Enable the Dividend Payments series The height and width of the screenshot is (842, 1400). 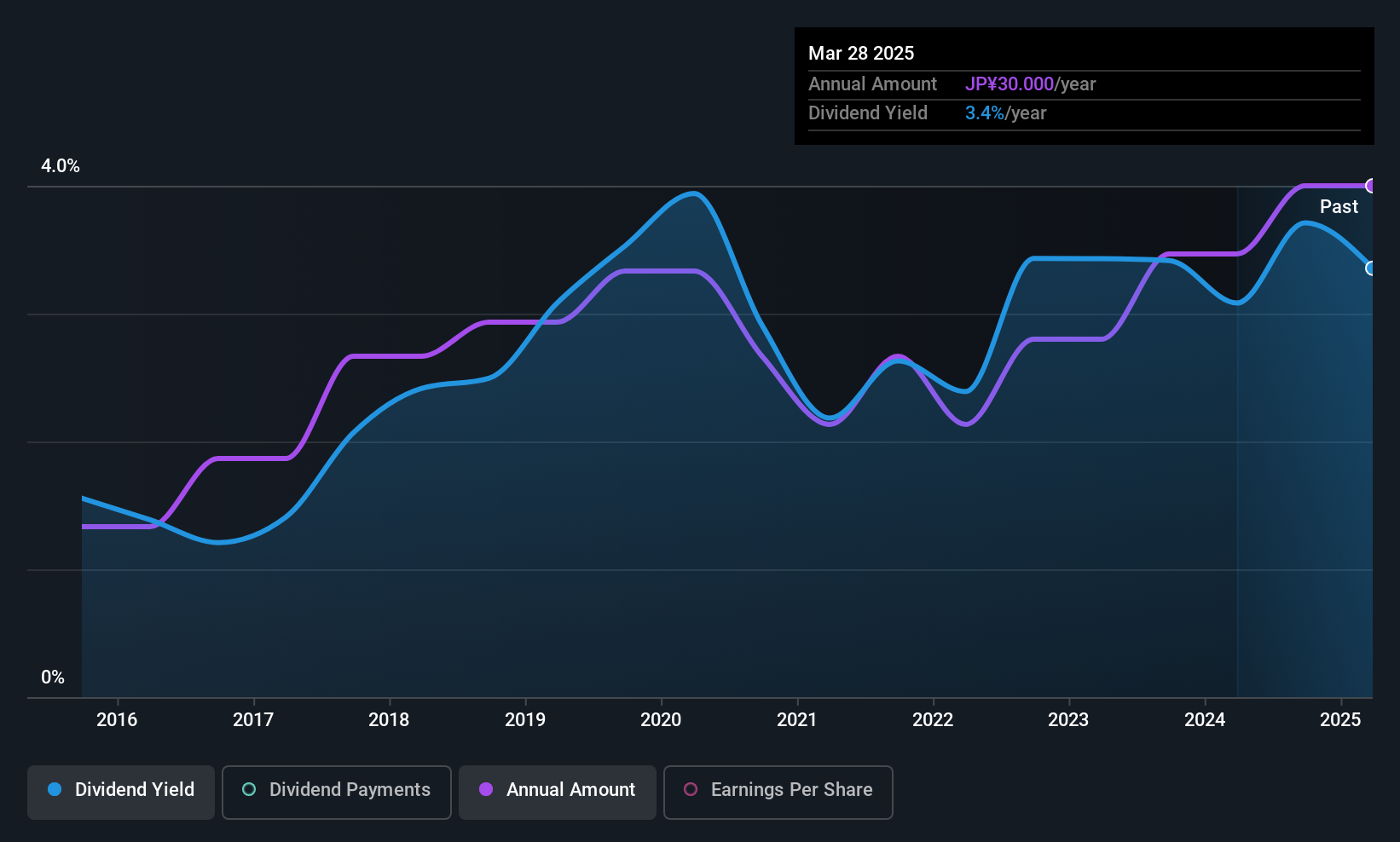click(x=337, y=792)
